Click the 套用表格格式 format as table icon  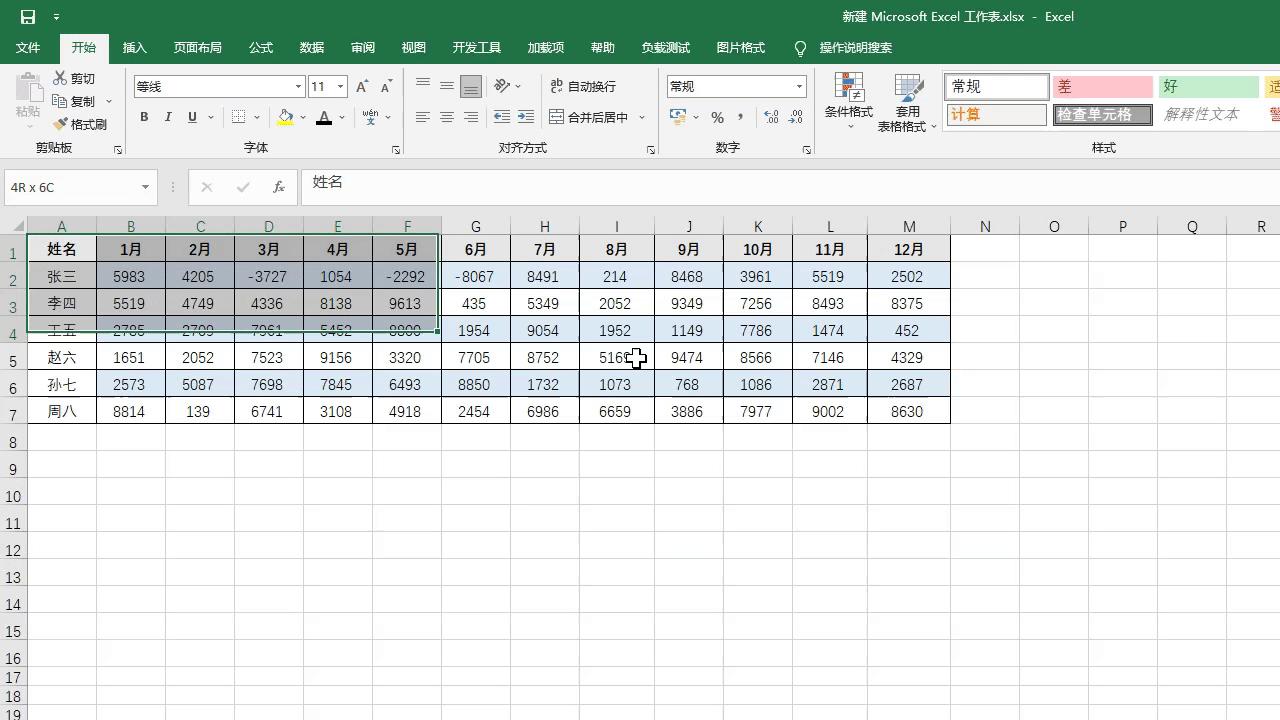[908, 100]
